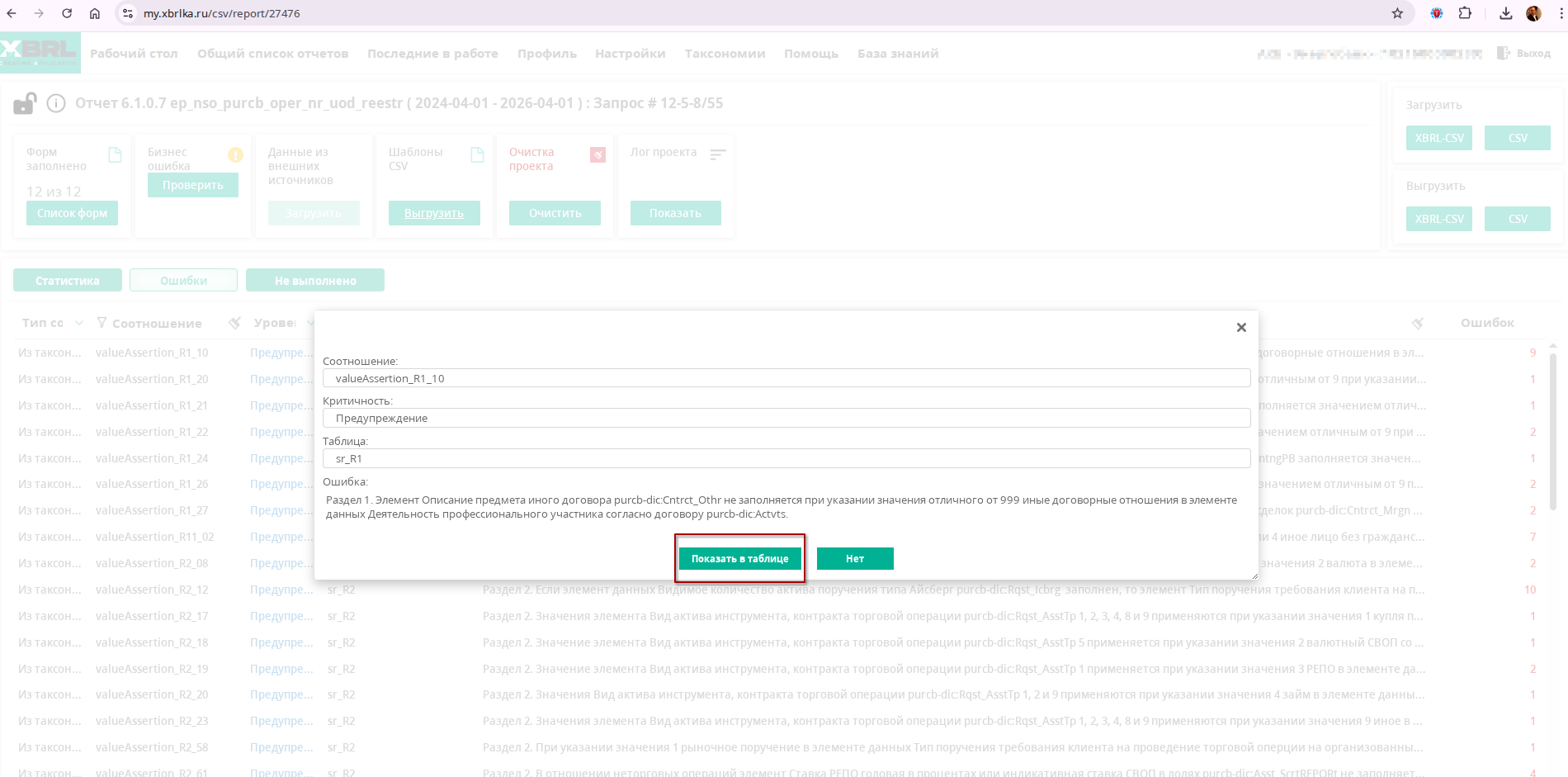Viewport: 1568px width, 777px height.
Task: Click the unlocked padlock icon beside report title
Action: (x=25, y=103)
